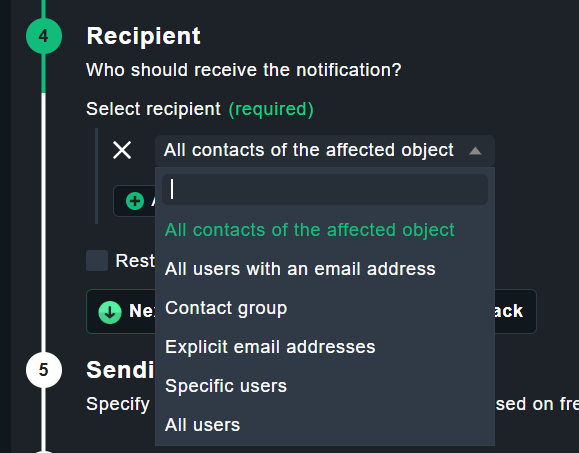
Task: Collapse dropdown using the up-triangle arrow
Action: 475,151
